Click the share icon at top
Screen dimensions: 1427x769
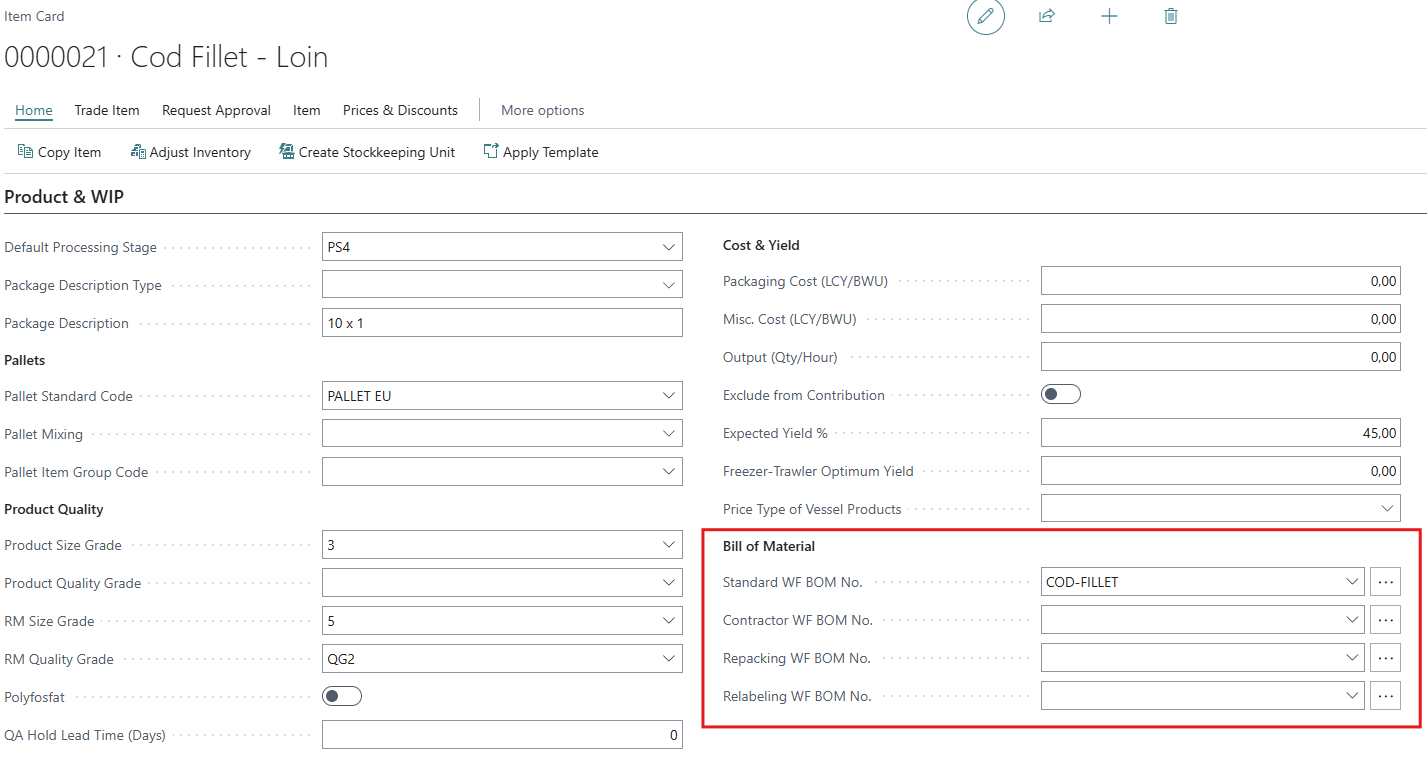pyautogui.click(x=1047, y=16)
